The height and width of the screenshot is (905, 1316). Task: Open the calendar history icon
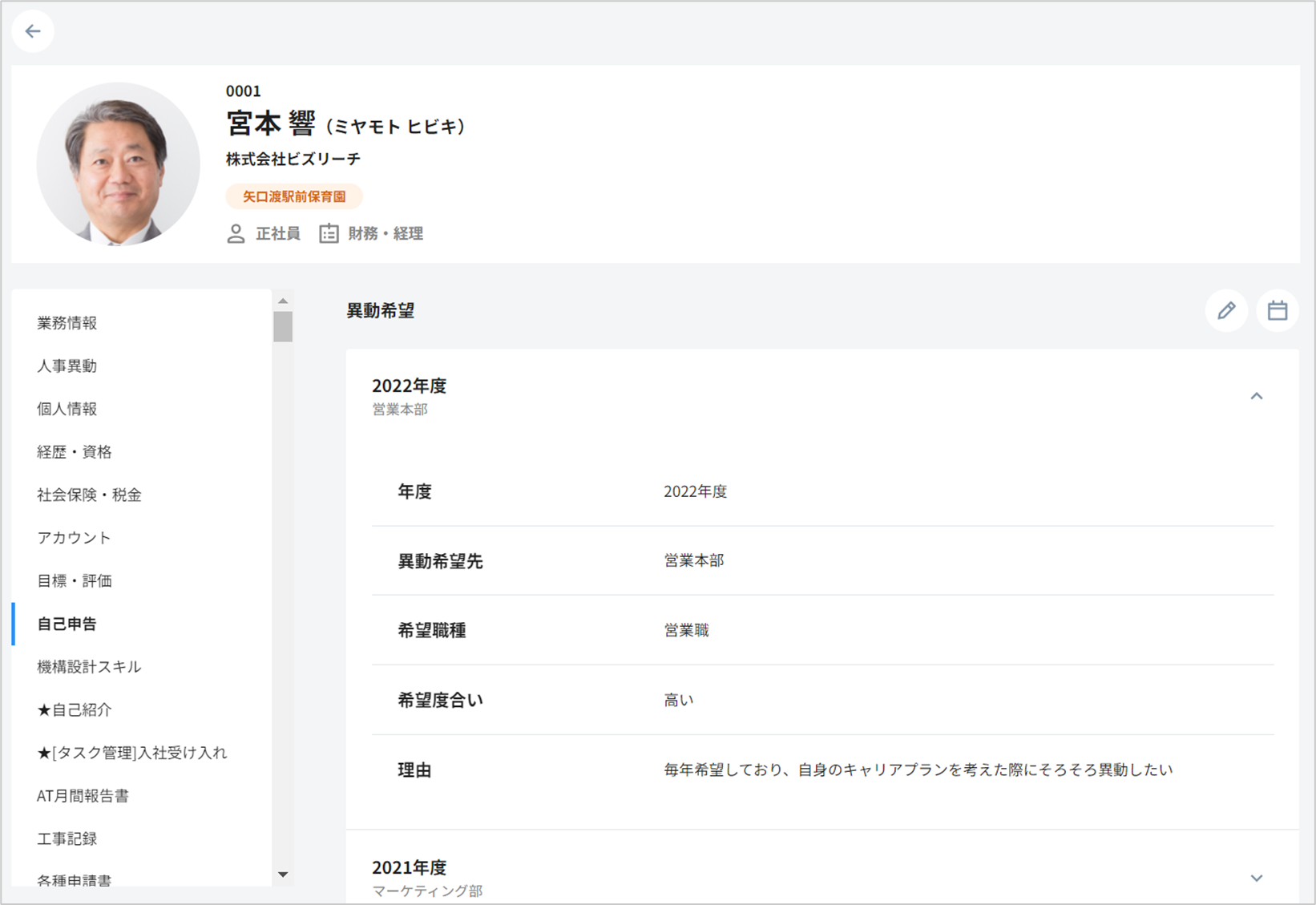[x=1277, y=311]
